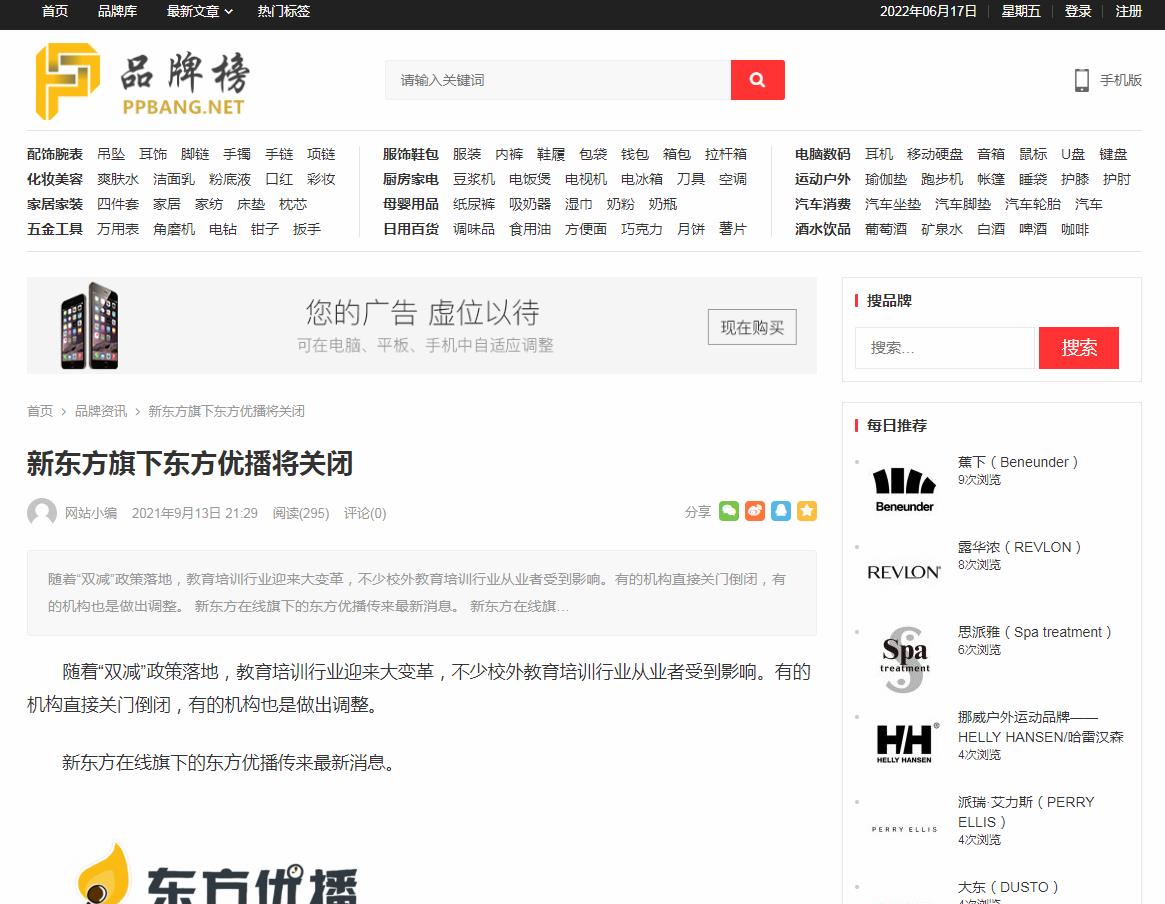Screen dimensions: 1165x904
Task: Select 纸尿裤 subcategory link
Action: (474, 204)
